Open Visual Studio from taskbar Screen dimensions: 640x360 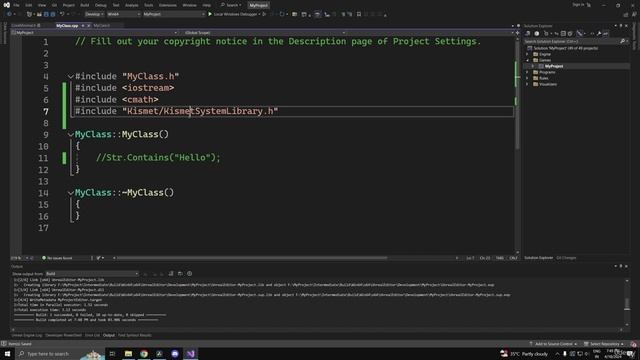[x=191, y=353]
